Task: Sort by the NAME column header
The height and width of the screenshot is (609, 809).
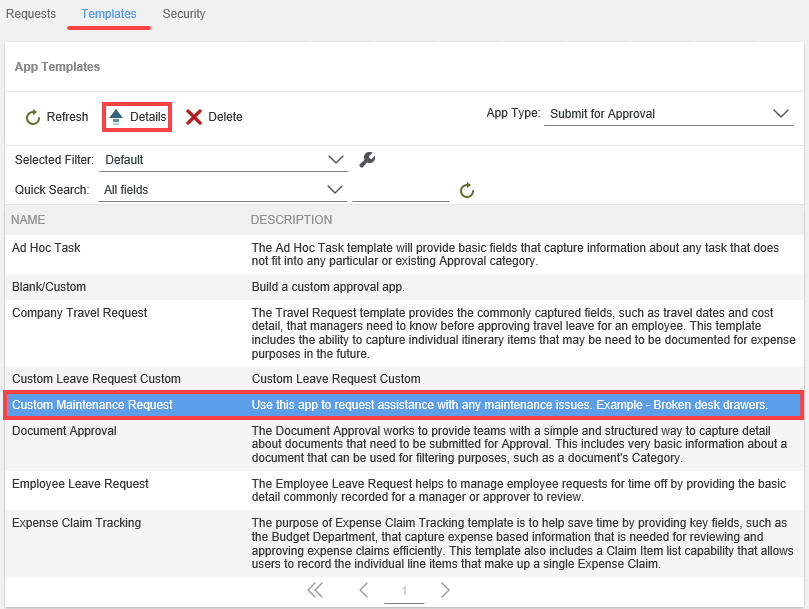Action: (29, 220)
